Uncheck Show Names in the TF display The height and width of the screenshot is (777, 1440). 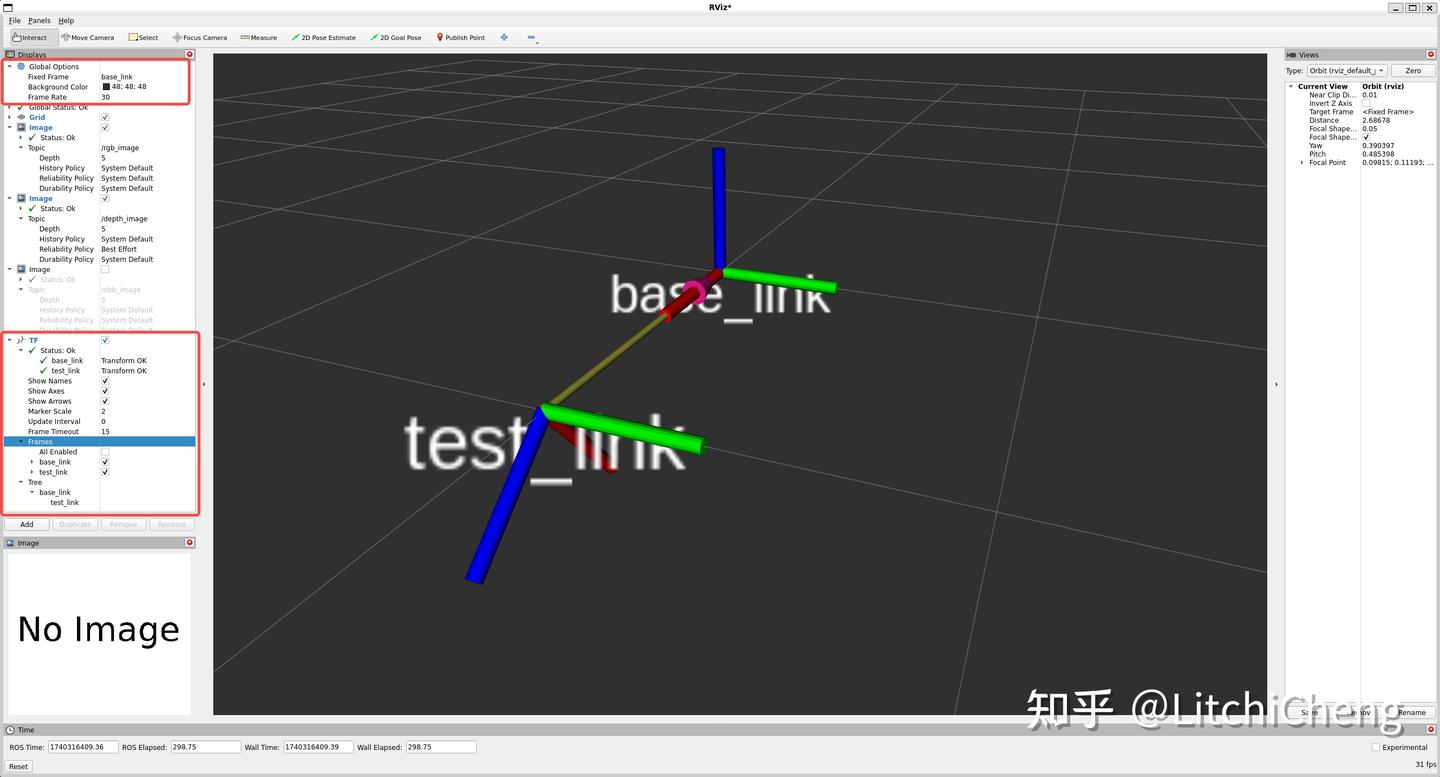[104, 381]
